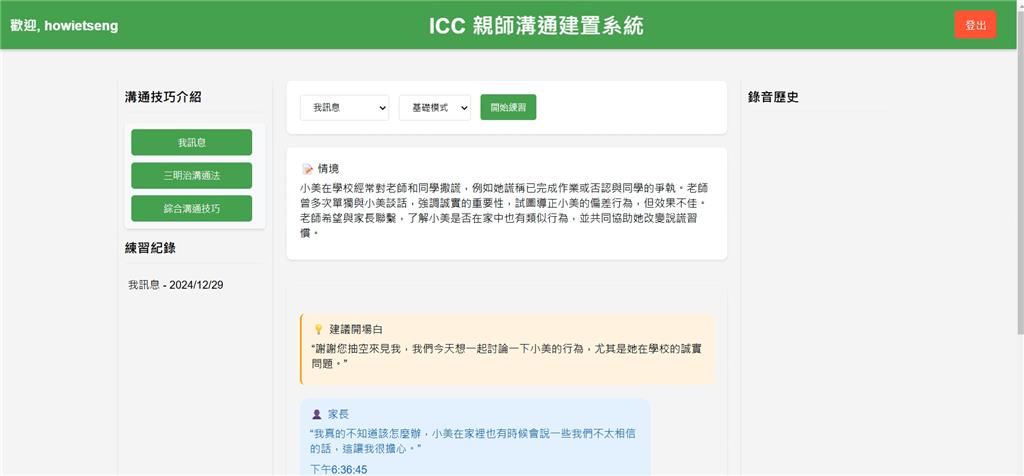This screenshot has width=1024, height=476.
Task: Open the 基礎模式 mode dropdown
Action: point(434,108)
